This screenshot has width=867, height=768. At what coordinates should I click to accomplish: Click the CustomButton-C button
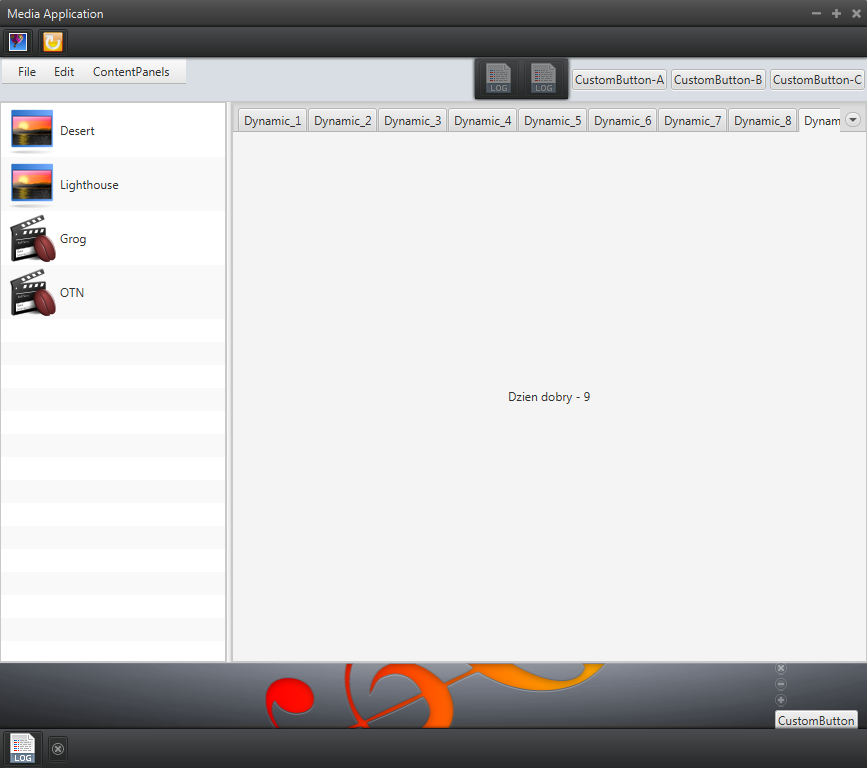click(817, 80)
